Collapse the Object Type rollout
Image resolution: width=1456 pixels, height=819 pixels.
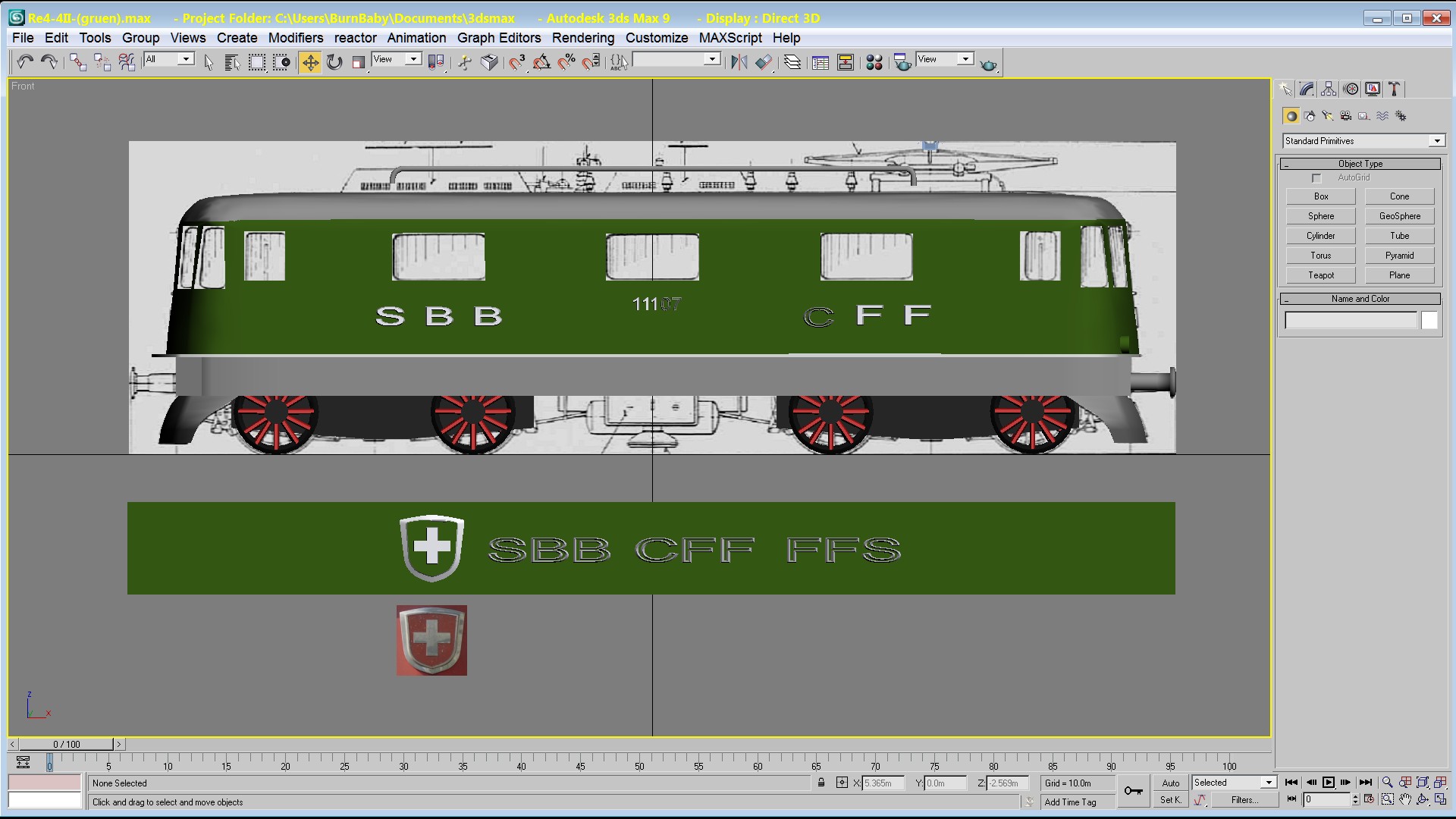(1360, 164)
